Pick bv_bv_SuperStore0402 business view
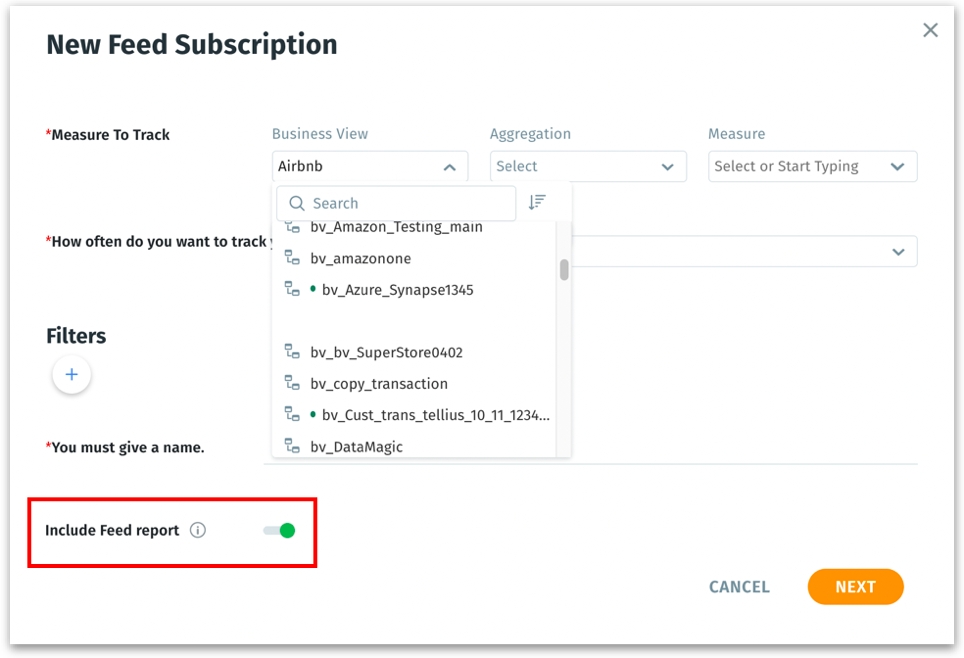The height and width of the screenshot is (658, 964). [x=386, y=352]
